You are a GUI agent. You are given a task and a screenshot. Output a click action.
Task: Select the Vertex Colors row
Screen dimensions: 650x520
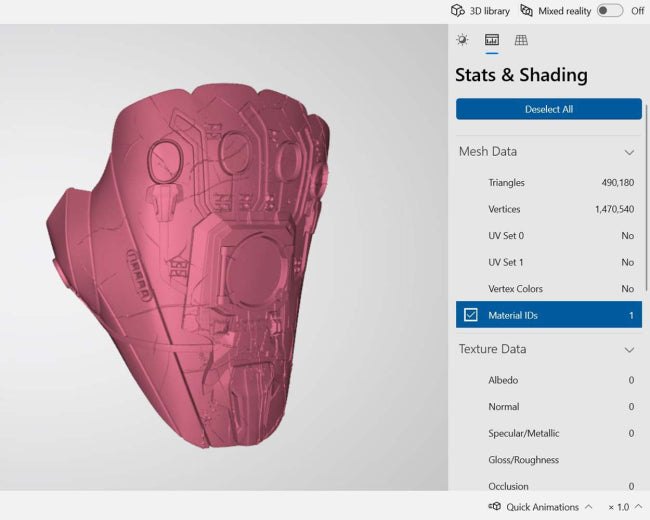pyautogui.click(x=549, y=289)
